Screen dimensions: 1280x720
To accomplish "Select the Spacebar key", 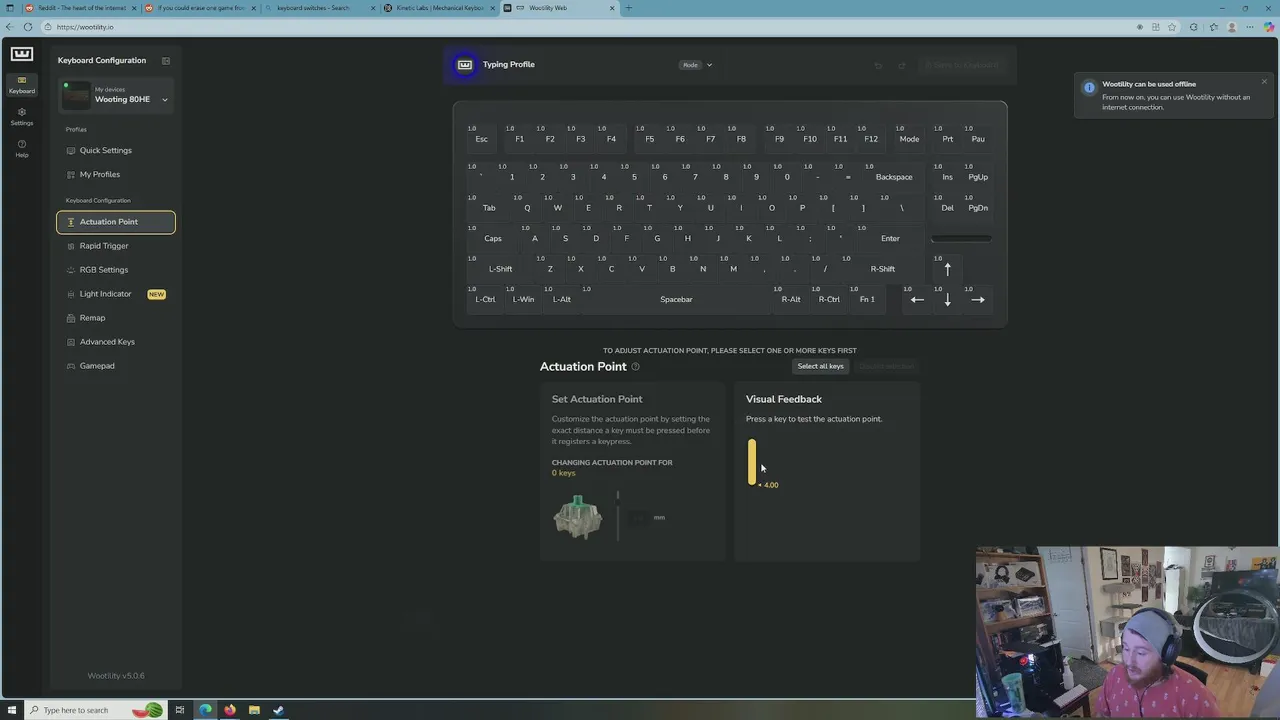I will (676, 299).
